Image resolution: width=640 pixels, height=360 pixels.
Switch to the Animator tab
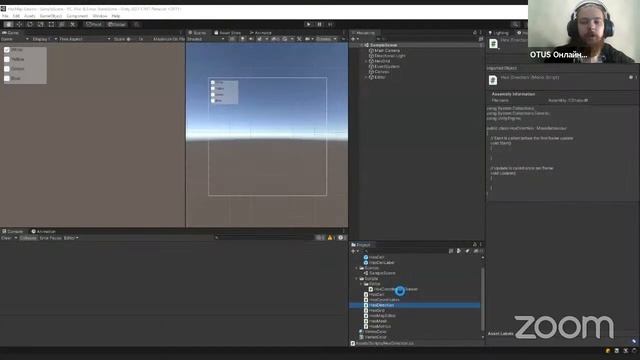tap(260, 33)
